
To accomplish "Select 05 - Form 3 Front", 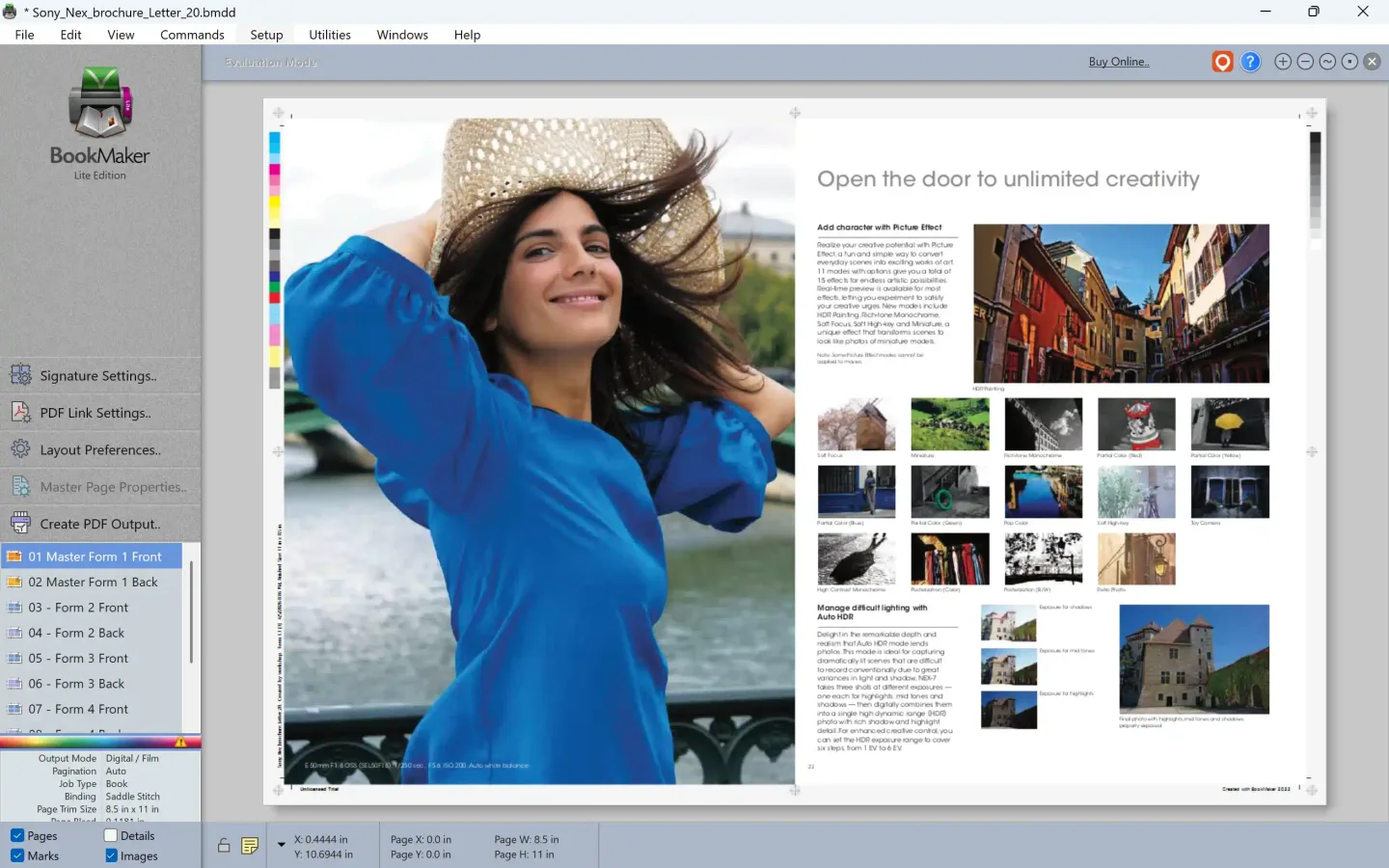I will point(92,658).
